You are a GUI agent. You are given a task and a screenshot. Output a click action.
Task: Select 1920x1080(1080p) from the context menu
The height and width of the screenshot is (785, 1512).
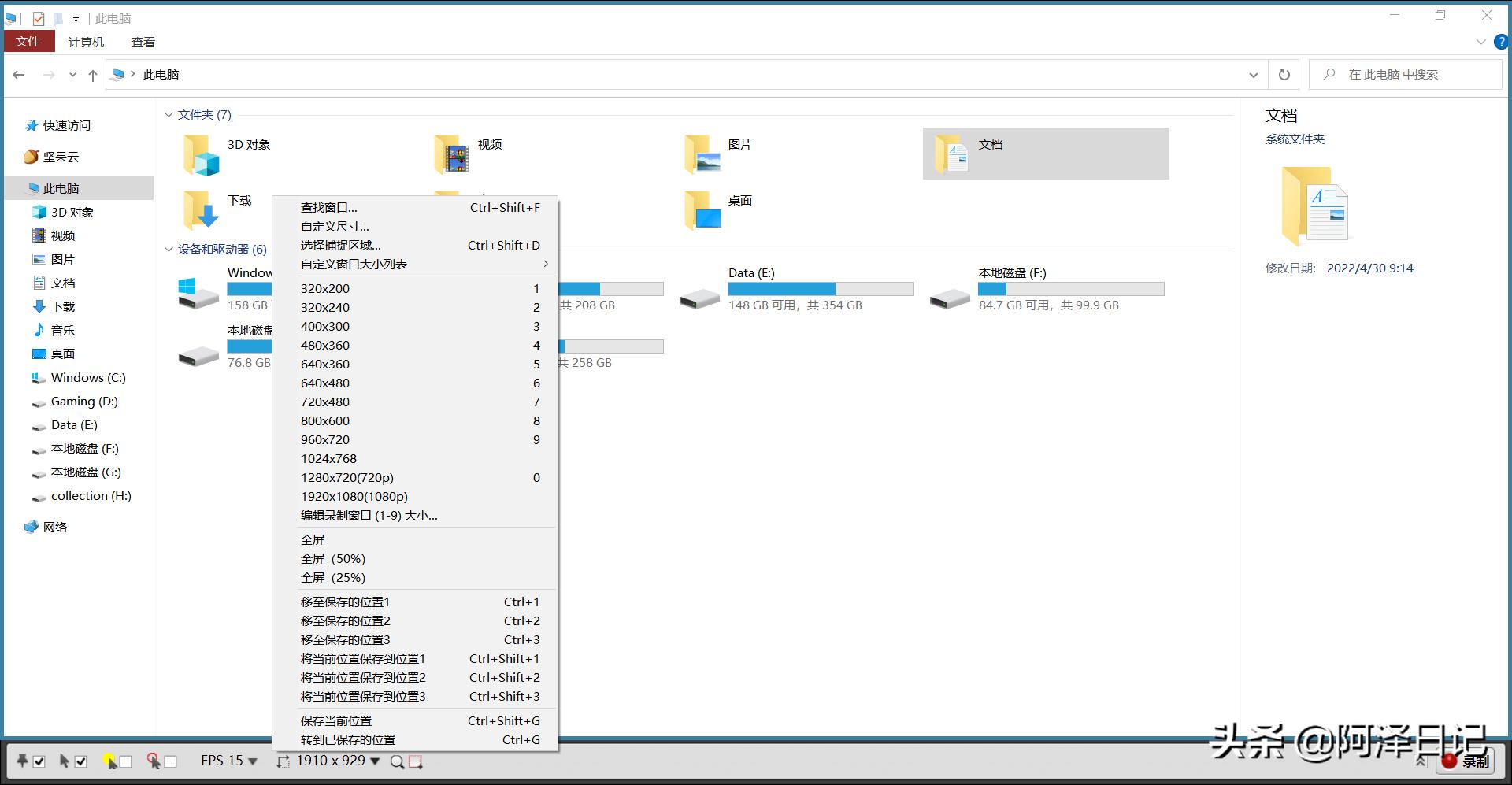click(354, 496)
